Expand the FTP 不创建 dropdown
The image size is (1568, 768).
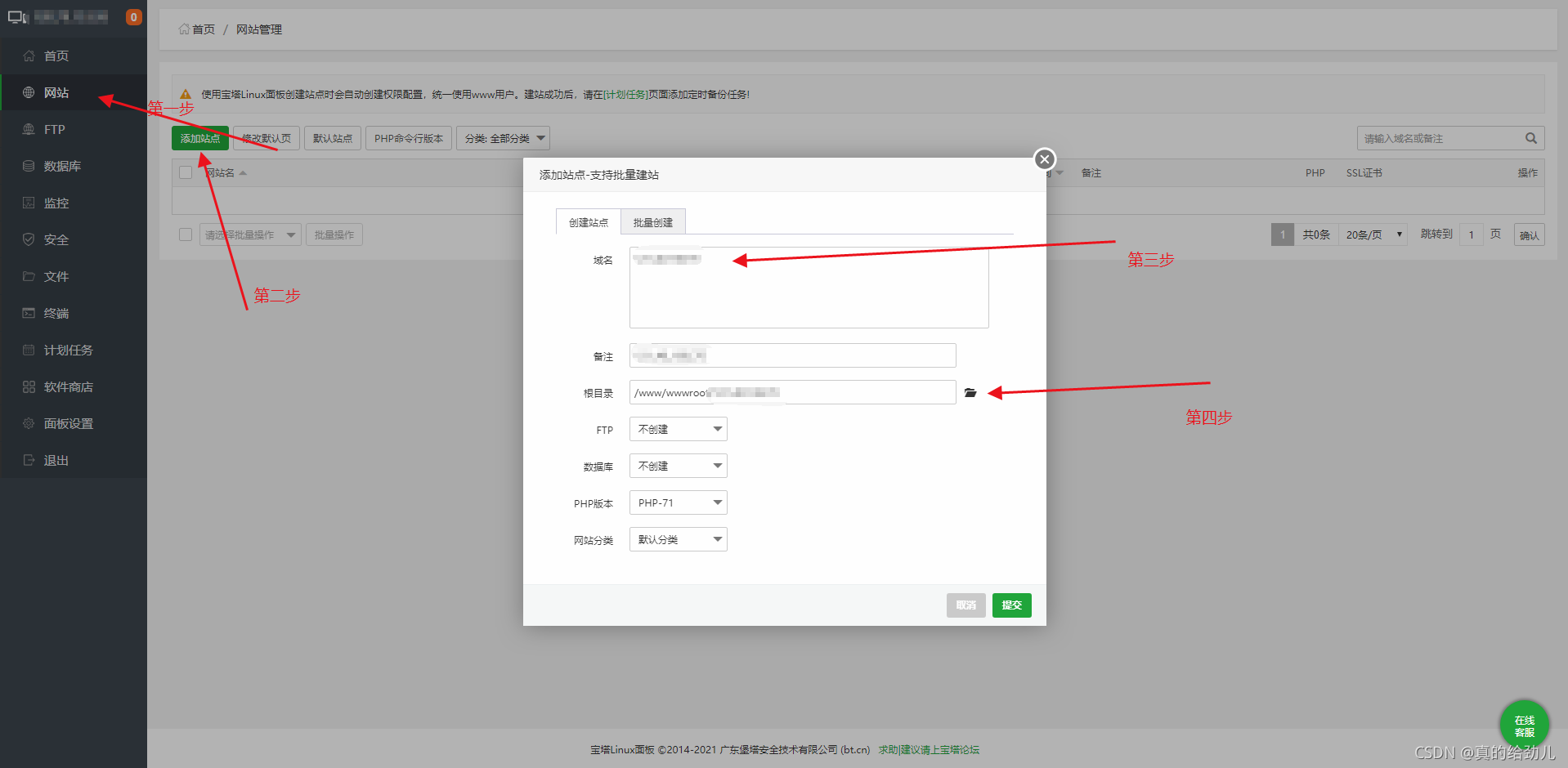tap(679, 429)
